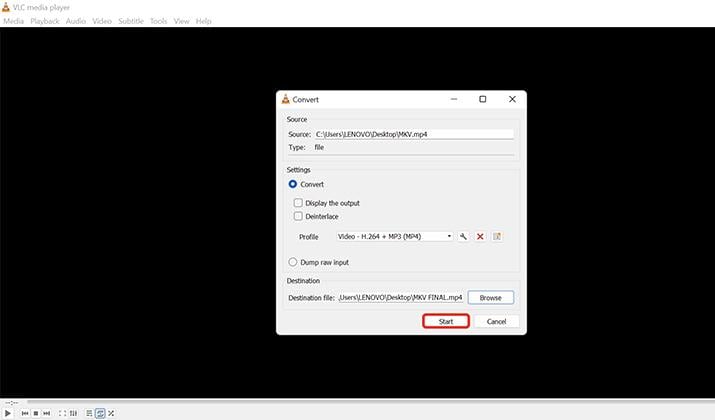715x420 pixels.
Task: Click the stop playback button
Action: [x=36, y=413]
